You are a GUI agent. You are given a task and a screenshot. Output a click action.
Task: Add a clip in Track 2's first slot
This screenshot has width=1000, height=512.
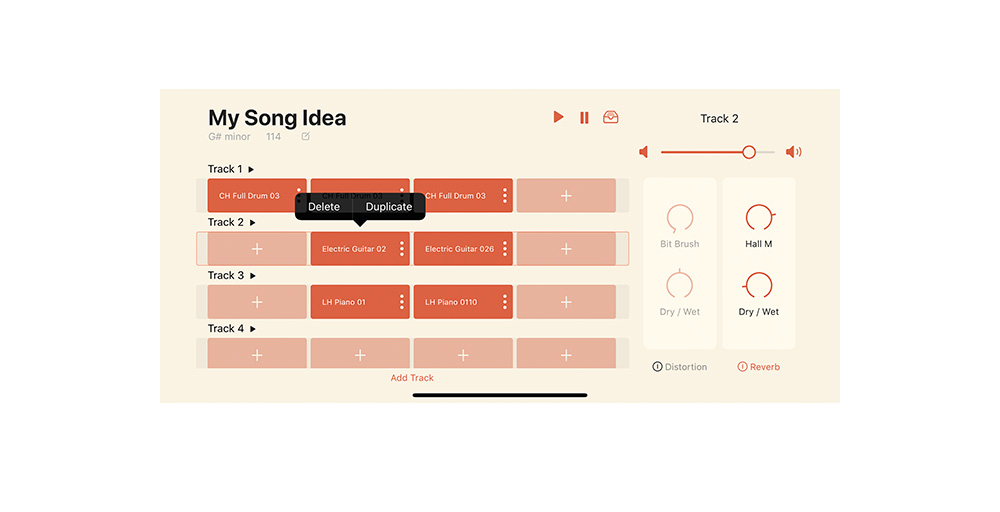point(257,249)
